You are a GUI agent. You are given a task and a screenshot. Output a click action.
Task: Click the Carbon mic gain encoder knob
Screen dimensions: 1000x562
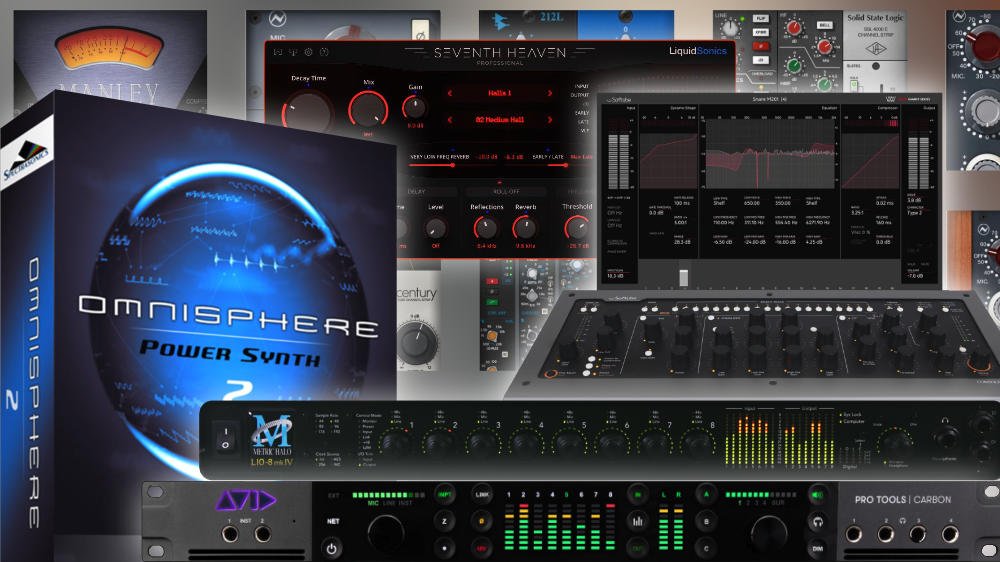[386, 534]
